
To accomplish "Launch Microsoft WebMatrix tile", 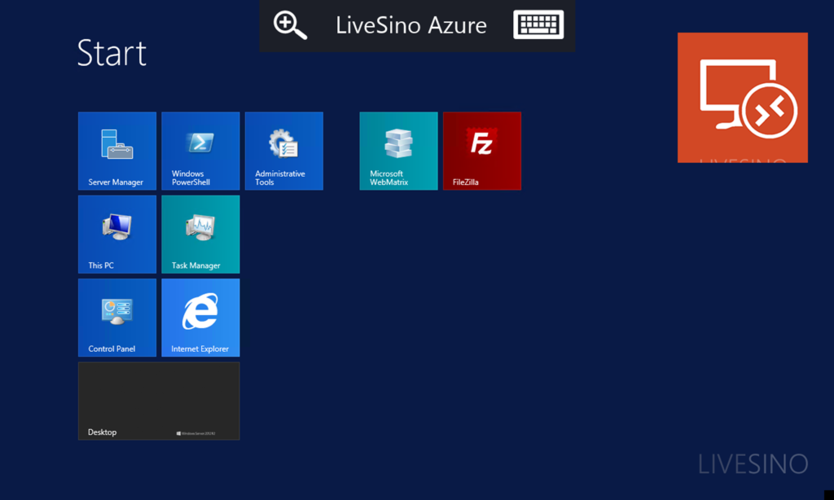I will pyautogui.click(x=398, y=151).
